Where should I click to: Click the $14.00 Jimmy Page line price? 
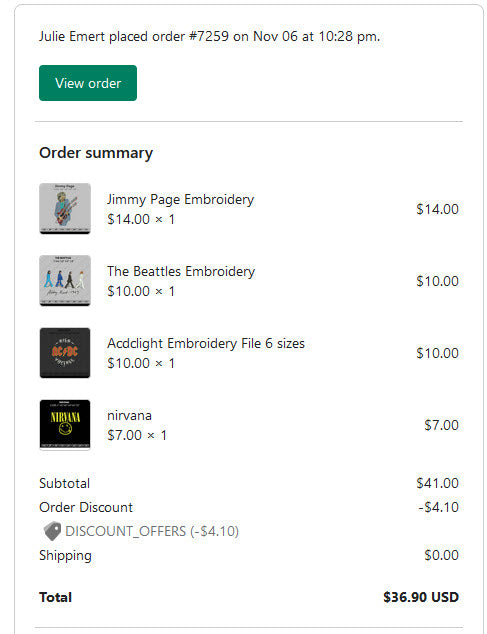click(437, 209)
